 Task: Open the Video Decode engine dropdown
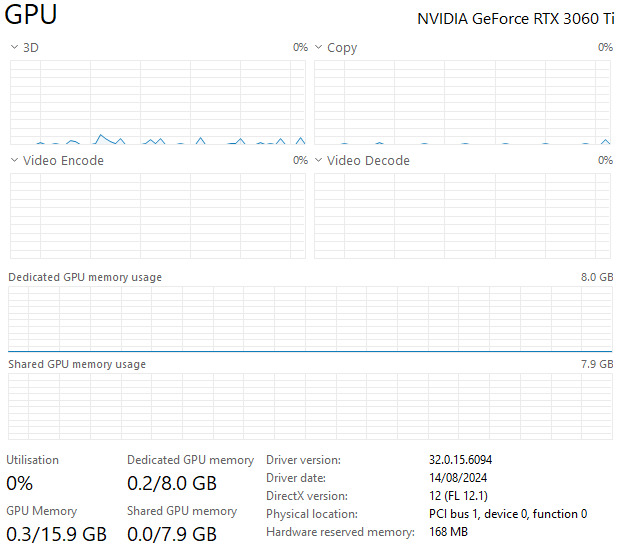pos(319,160)
